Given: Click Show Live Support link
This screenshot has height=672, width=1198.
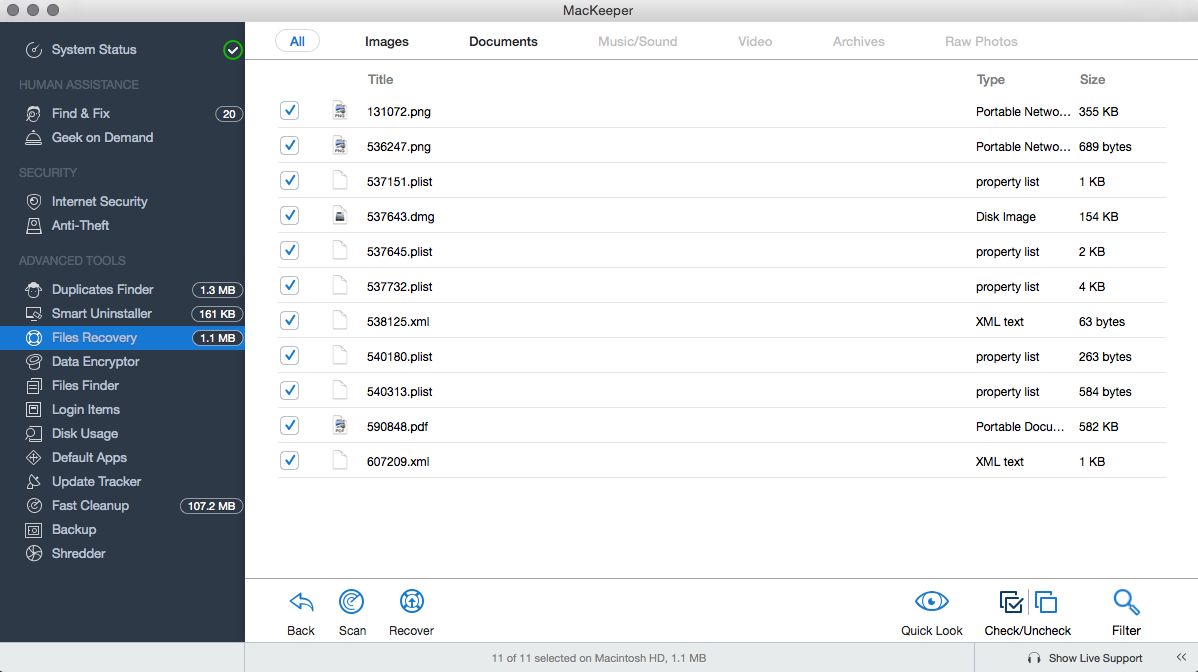Looking at the screenshot, I should tap(1095, 658).
